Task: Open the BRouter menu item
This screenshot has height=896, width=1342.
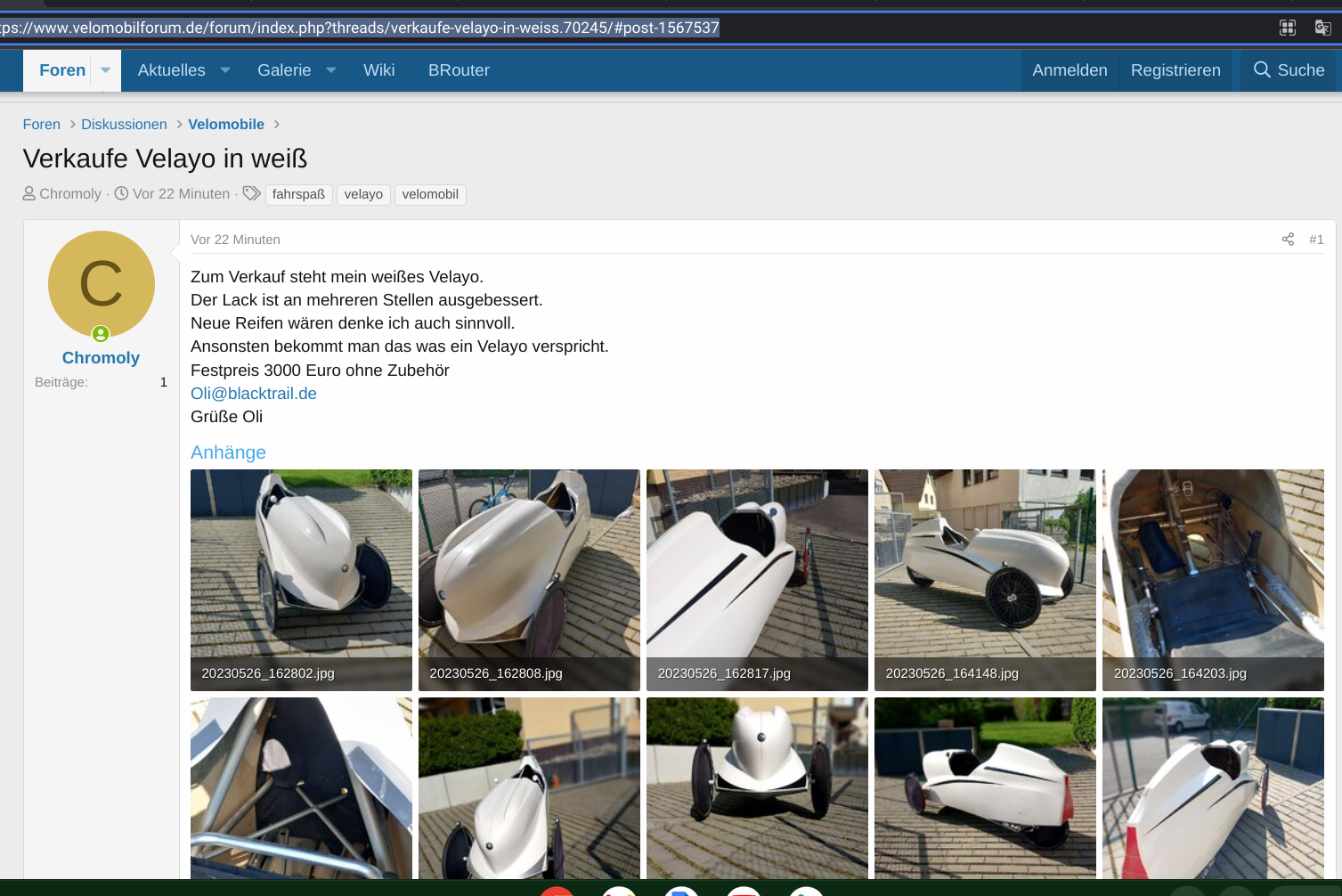Action: tap(459, 70)
